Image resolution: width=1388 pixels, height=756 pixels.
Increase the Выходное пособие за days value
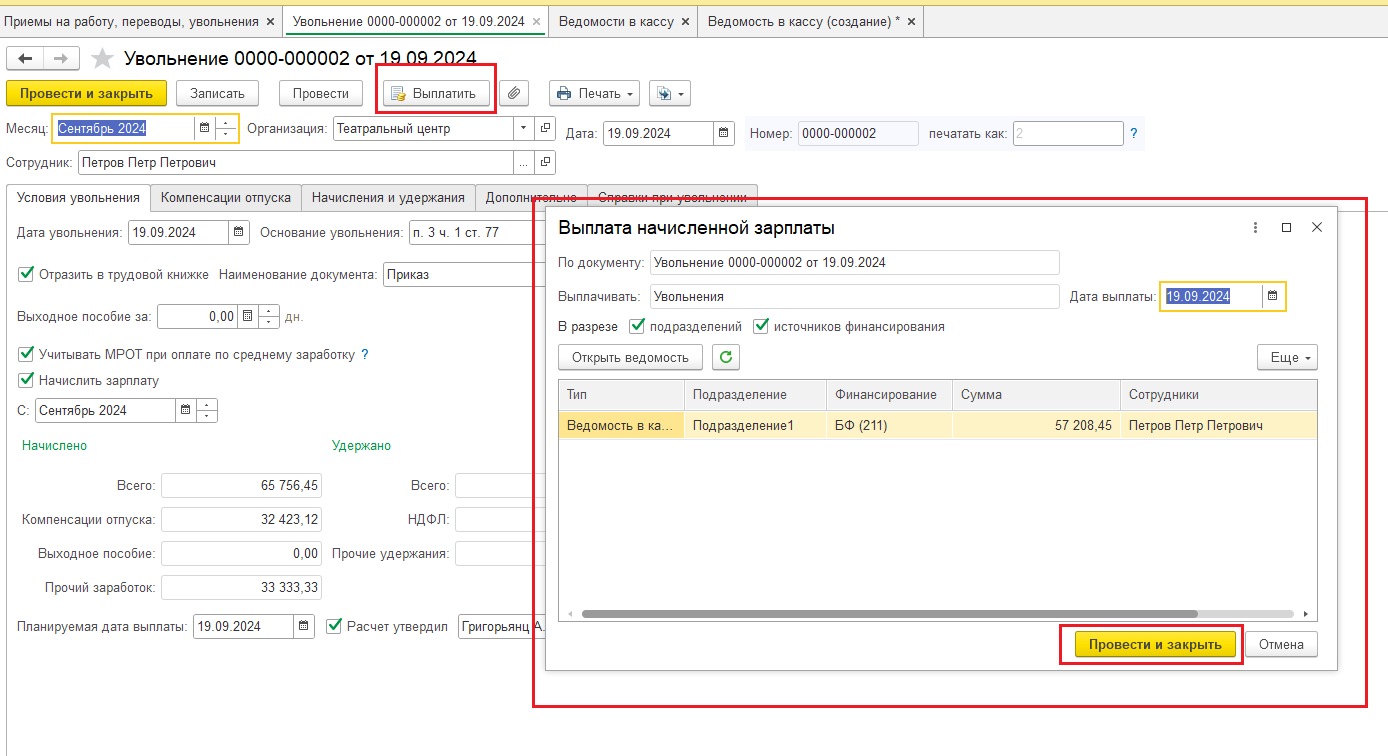(x=269, y=311)
